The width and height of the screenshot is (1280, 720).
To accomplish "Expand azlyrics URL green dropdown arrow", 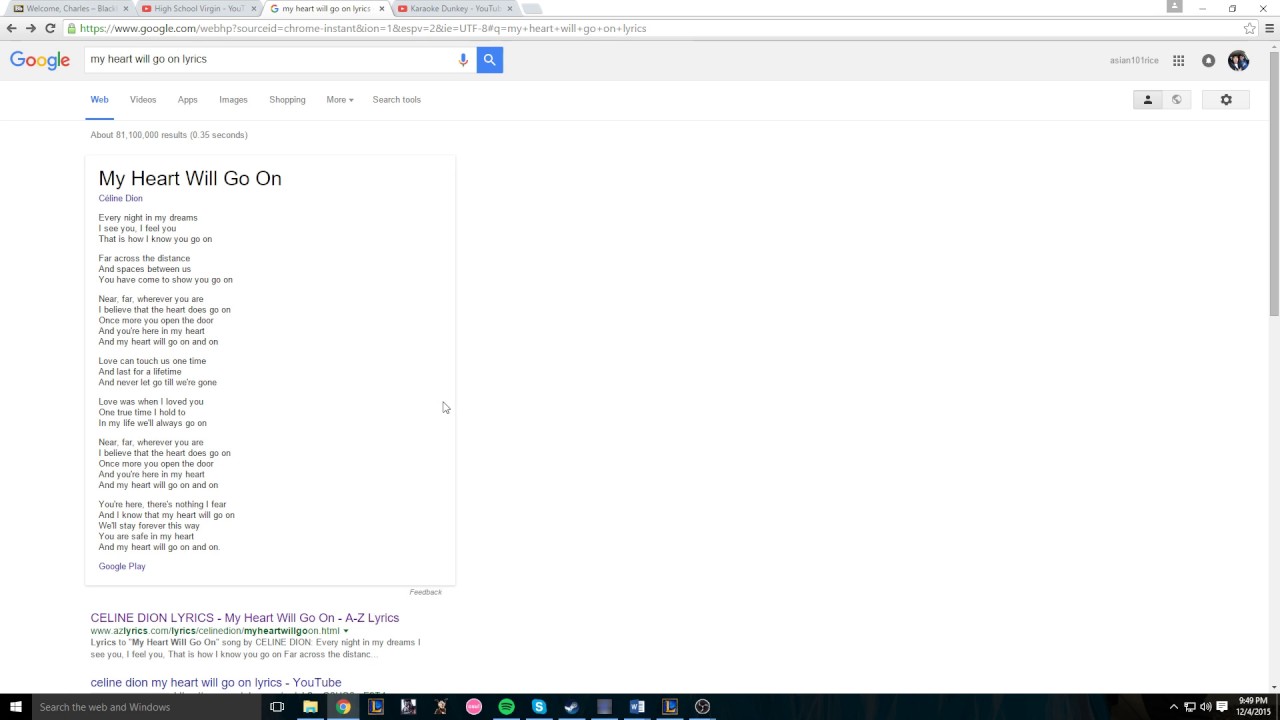I will click(x=346, y=631).
